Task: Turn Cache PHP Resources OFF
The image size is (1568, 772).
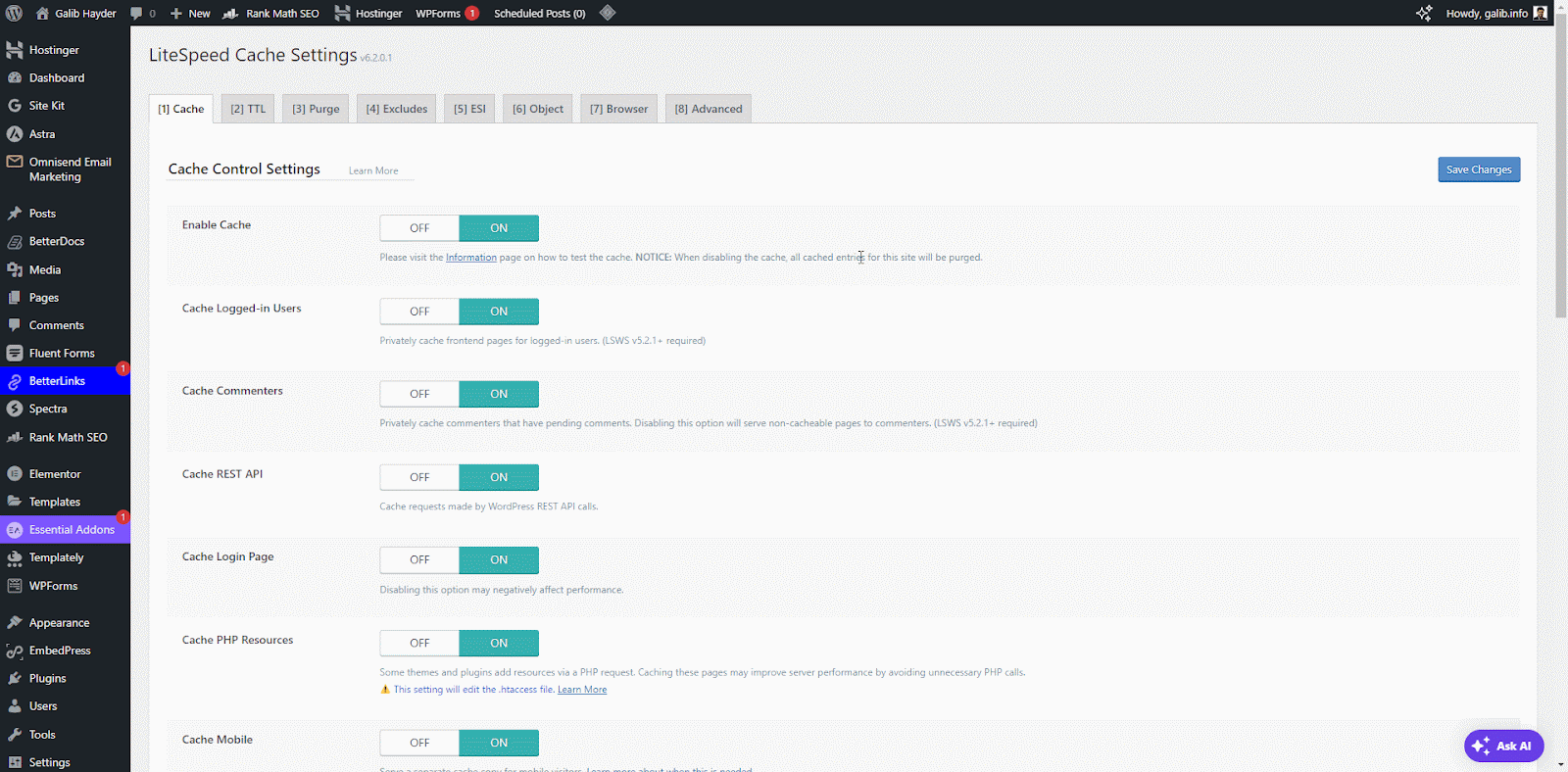Action: pyautogui.click(x=419, y=644)
